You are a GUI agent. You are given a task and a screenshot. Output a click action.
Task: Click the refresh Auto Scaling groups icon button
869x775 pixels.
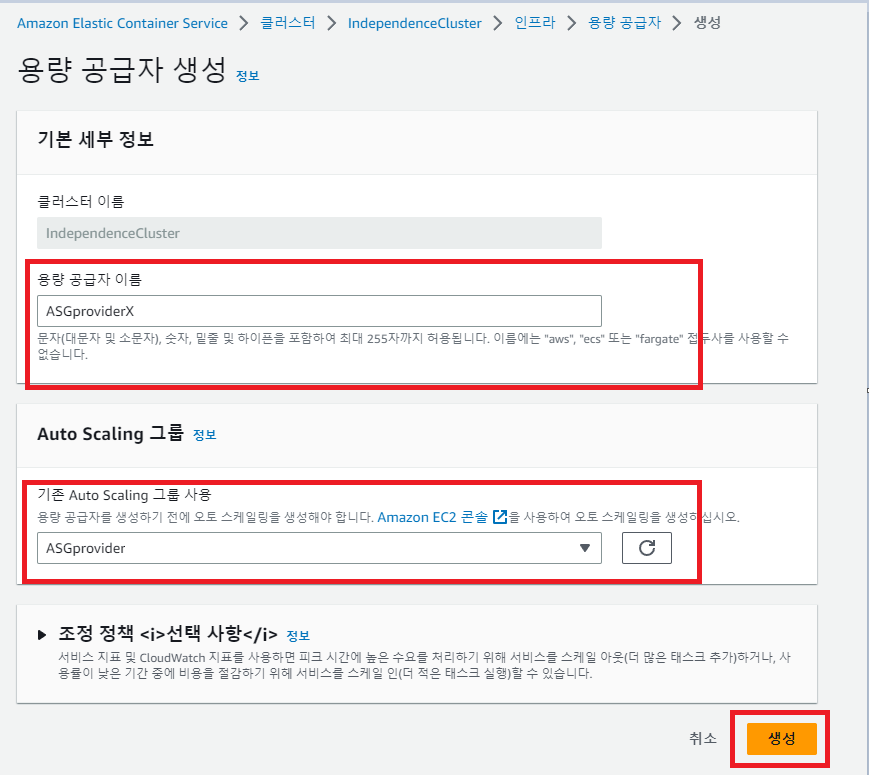click(646, 548)
